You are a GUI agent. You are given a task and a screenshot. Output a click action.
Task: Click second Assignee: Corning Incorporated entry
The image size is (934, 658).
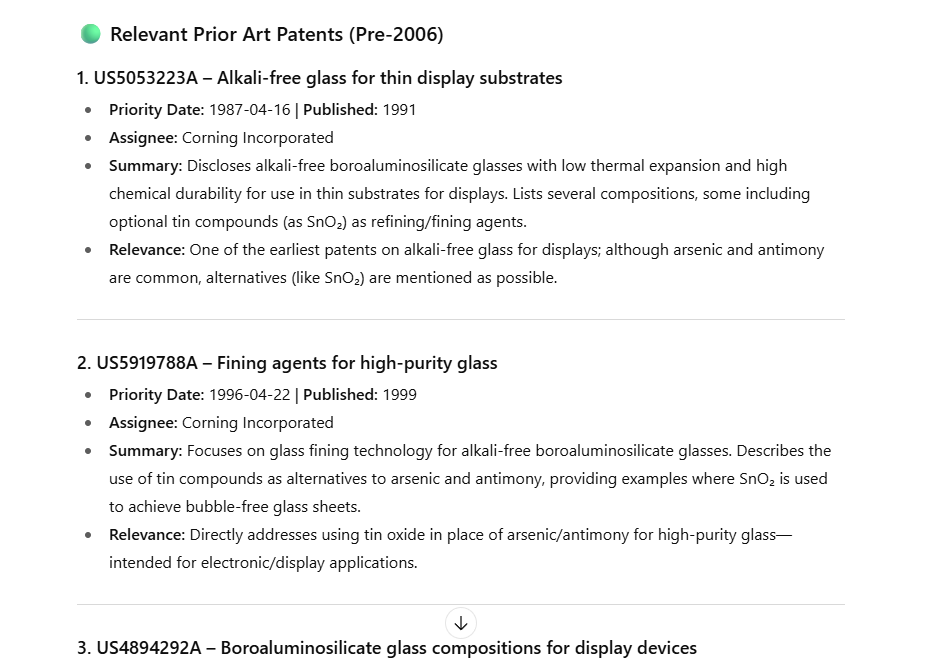[x=221, y=423]
